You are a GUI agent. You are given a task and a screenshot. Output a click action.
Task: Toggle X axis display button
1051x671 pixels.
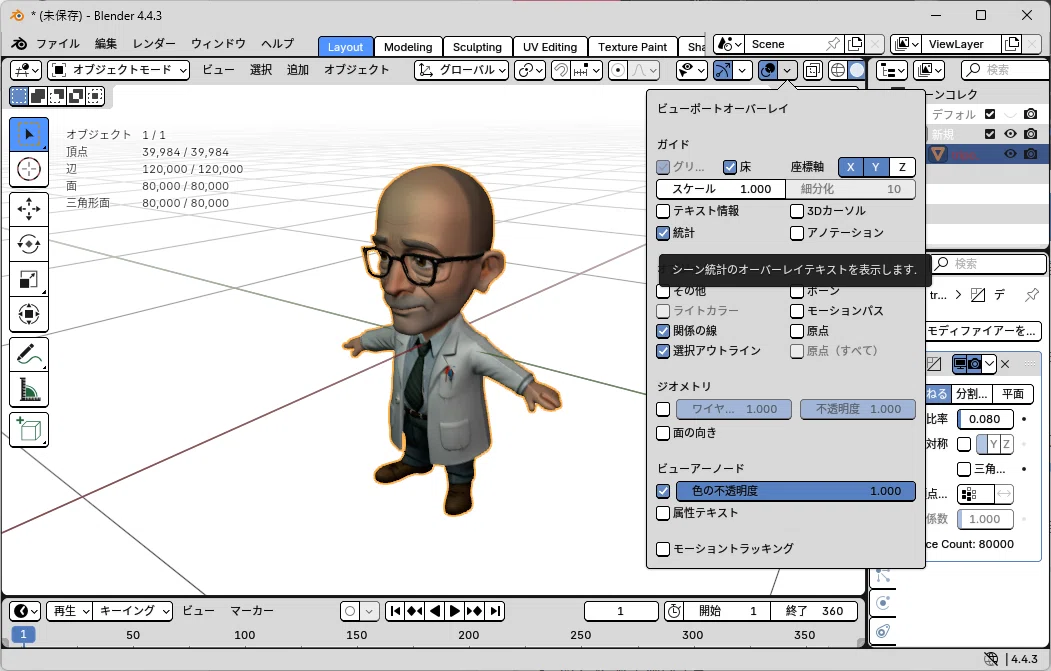[x=851, y=167]
